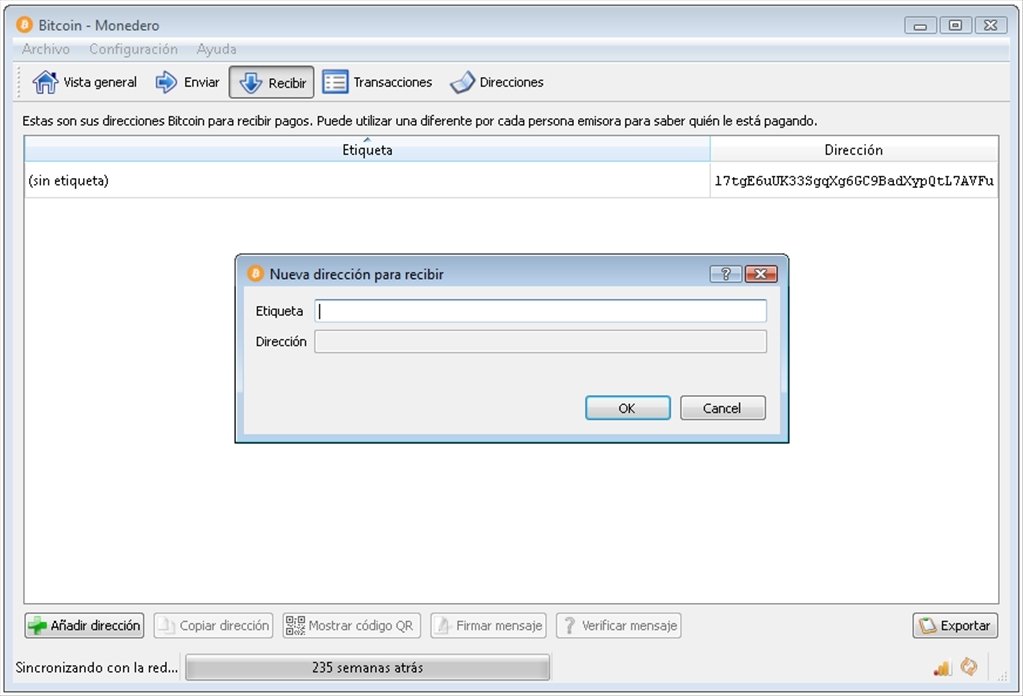This screenshot has height=696, width=1023.
Task: Sort the table by Dirección column header
Action: click(x=854, y=149)
